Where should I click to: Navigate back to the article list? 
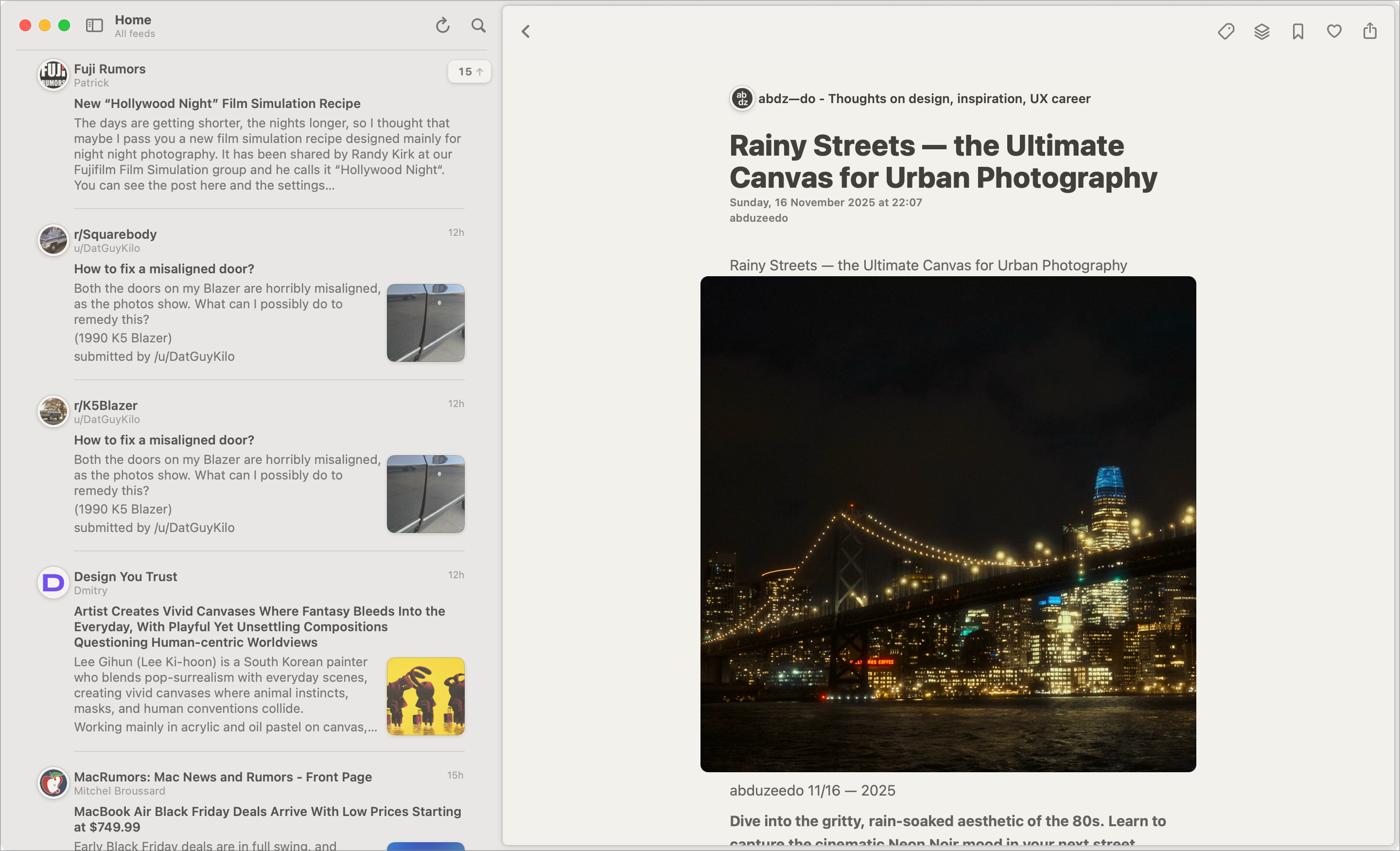coord(525,31)
